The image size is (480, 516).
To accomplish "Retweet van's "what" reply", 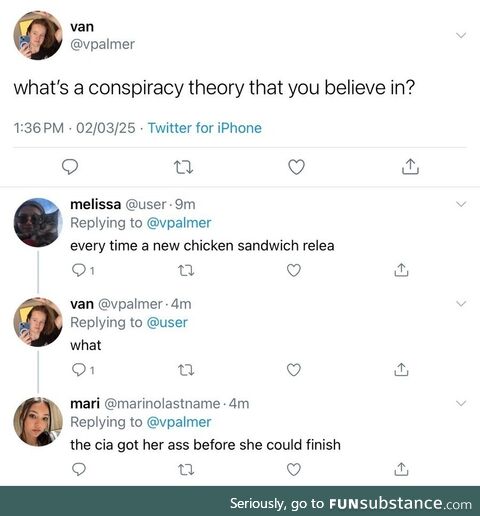I will [x=186, y=370].
